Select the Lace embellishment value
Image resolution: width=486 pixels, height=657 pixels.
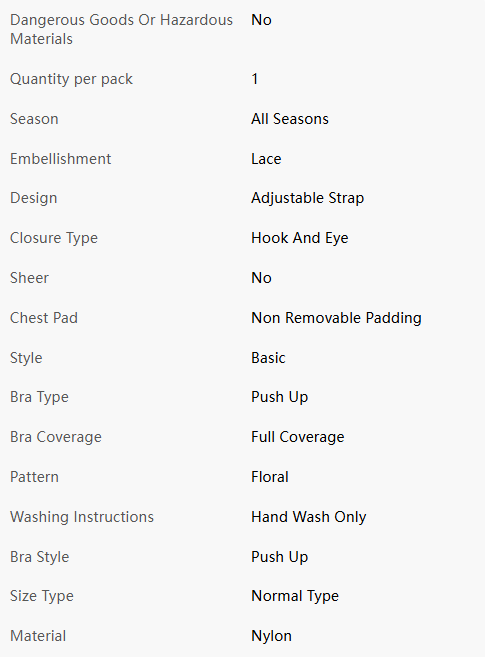[x=266, y=159]
